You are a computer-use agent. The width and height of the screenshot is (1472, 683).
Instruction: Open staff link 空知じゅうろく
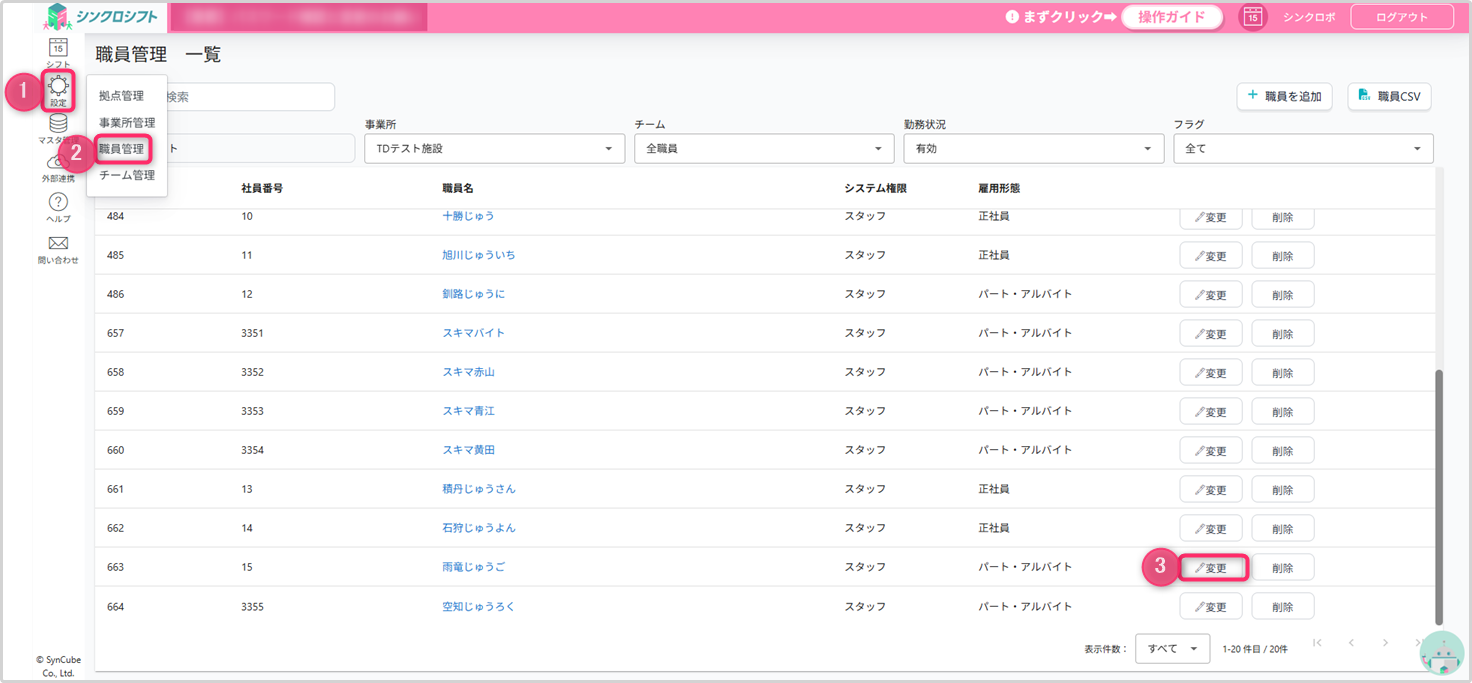click(x=479, y=606)
